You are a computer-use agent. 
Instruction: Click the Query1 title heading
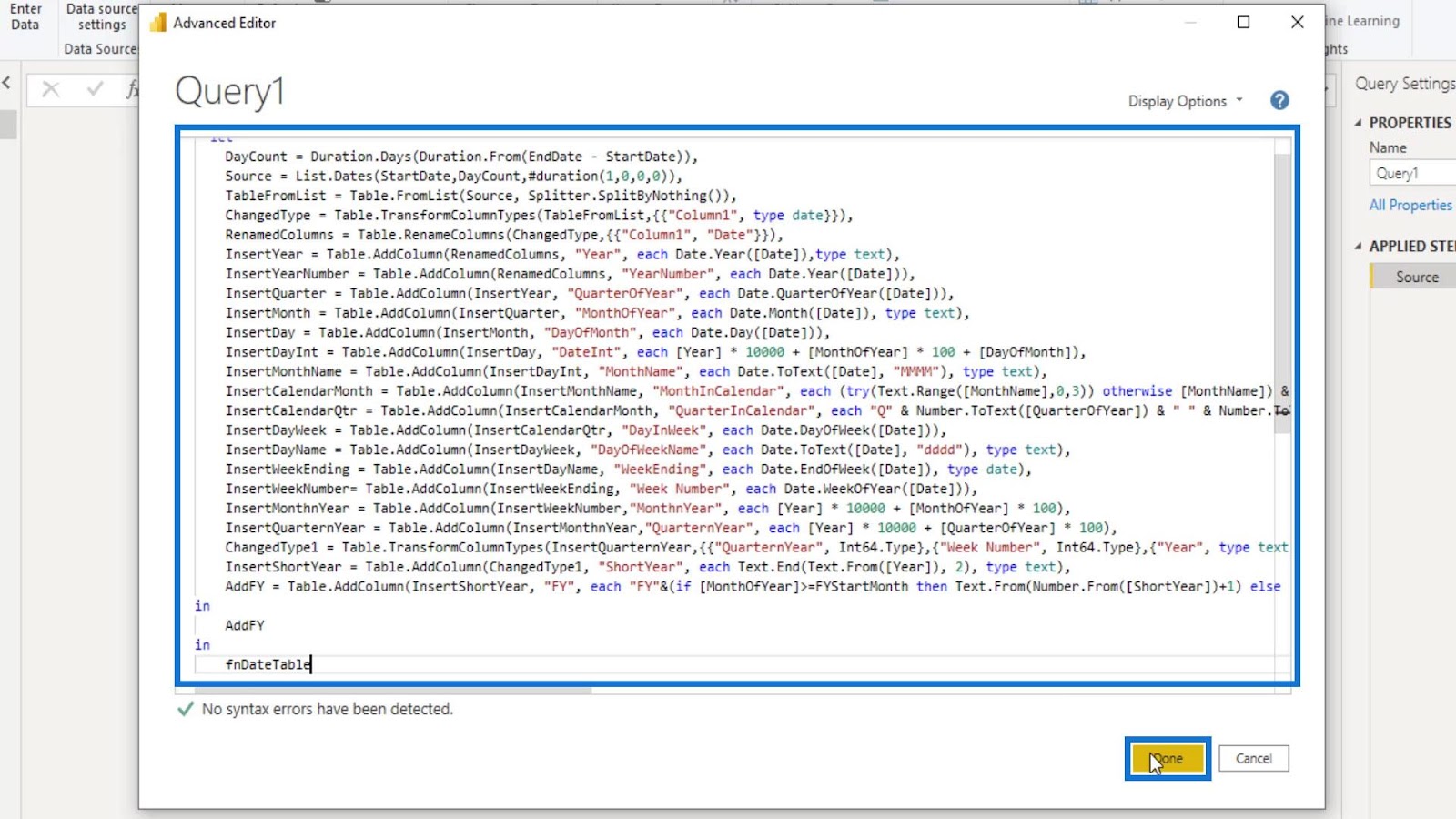click(229, 91)
